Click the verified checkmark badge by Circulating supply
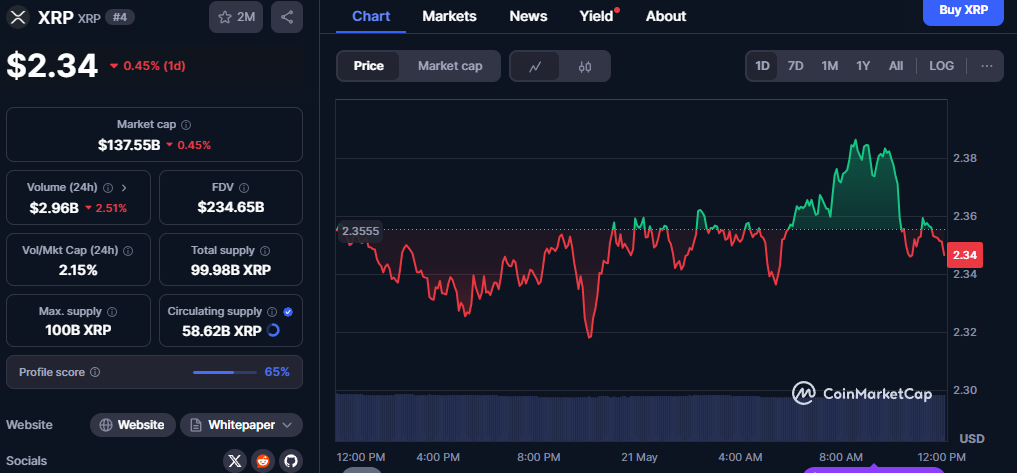1017x473 pixels. coord(288,312)
